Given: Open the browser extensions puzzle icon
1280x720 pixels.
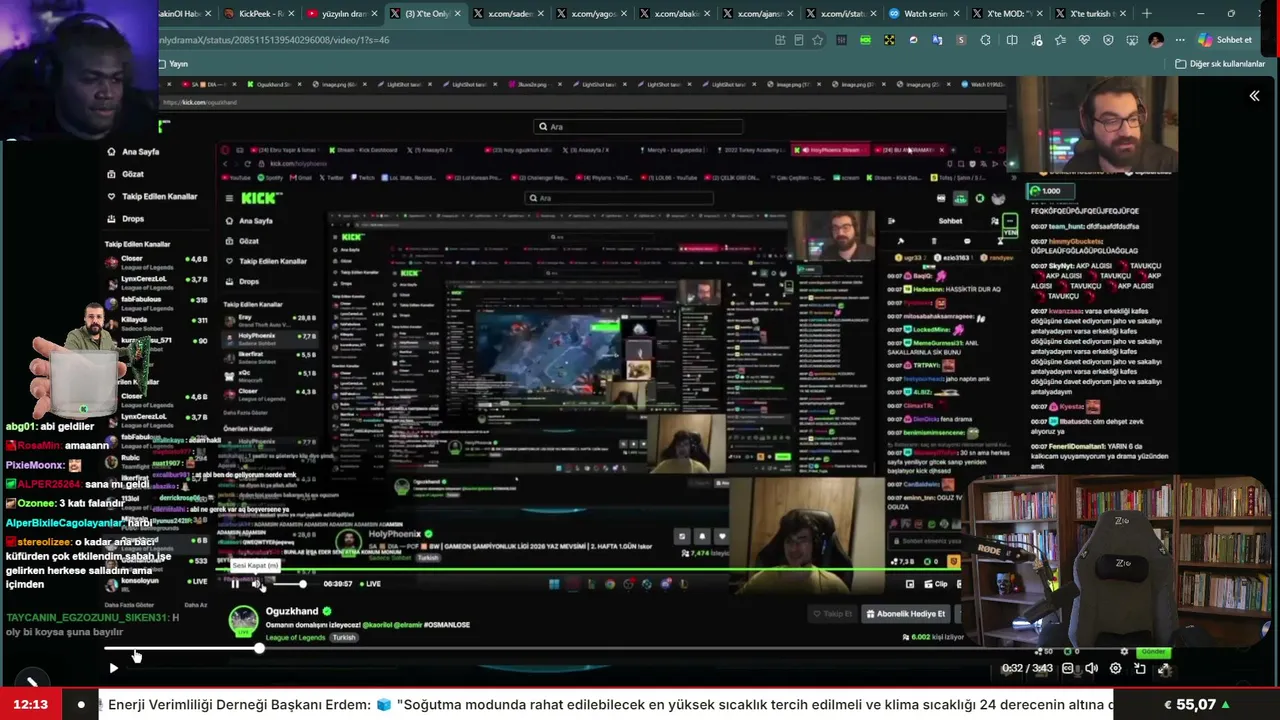Looking at the screenshot, I should [x=986, y=40].
